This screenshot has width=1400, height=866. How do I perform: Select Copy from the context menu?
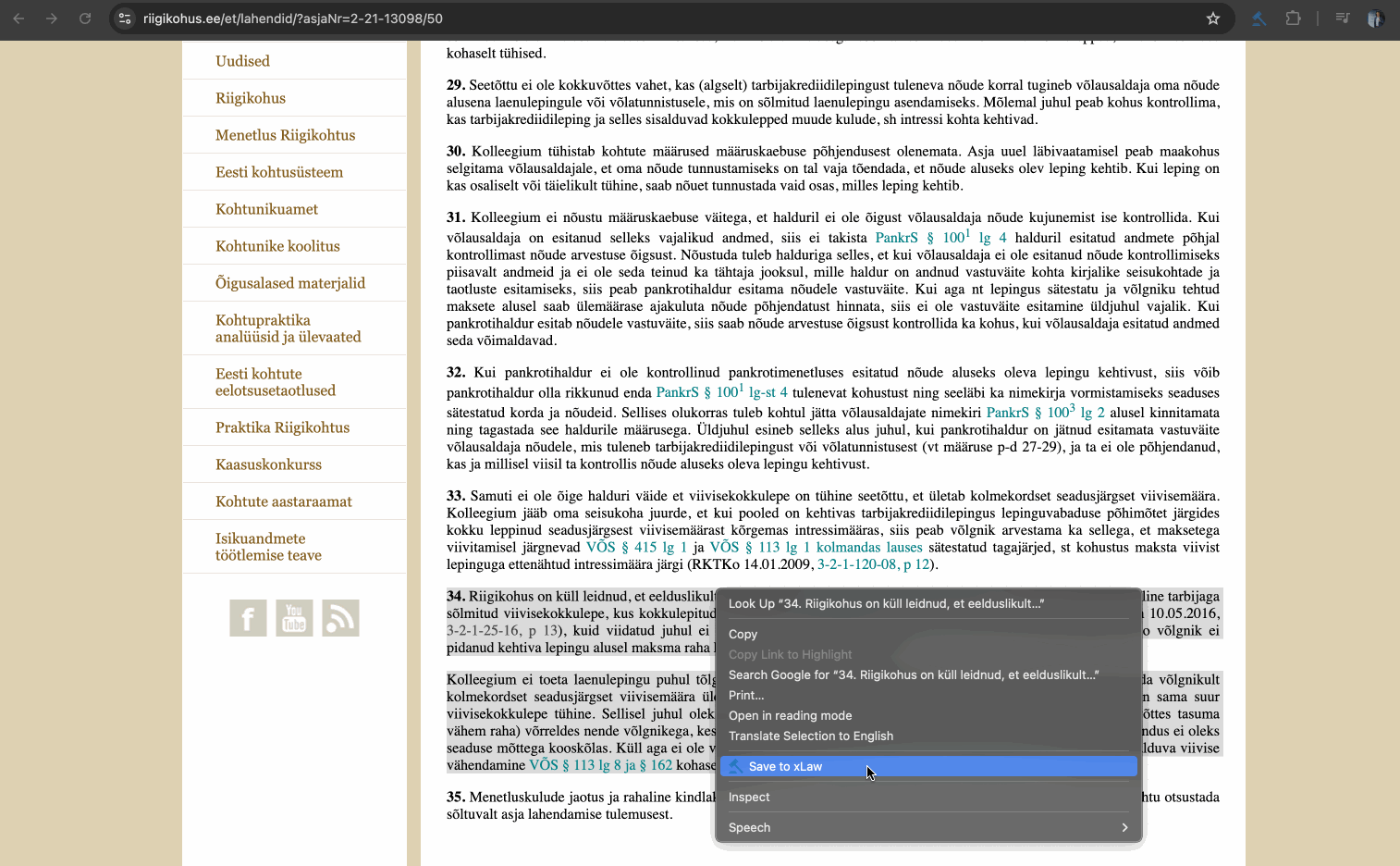pos(743,634)
